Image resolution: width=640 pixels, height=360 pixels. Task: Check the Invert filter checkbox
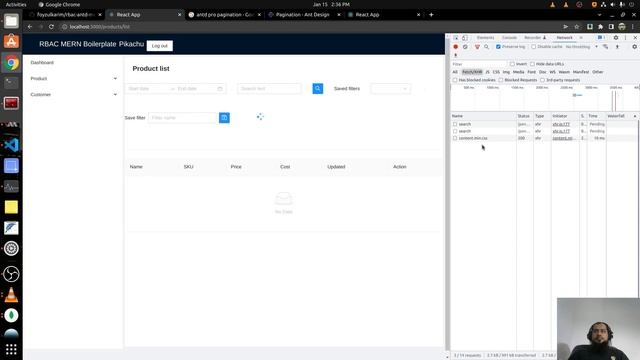click(x=512, y=64)
